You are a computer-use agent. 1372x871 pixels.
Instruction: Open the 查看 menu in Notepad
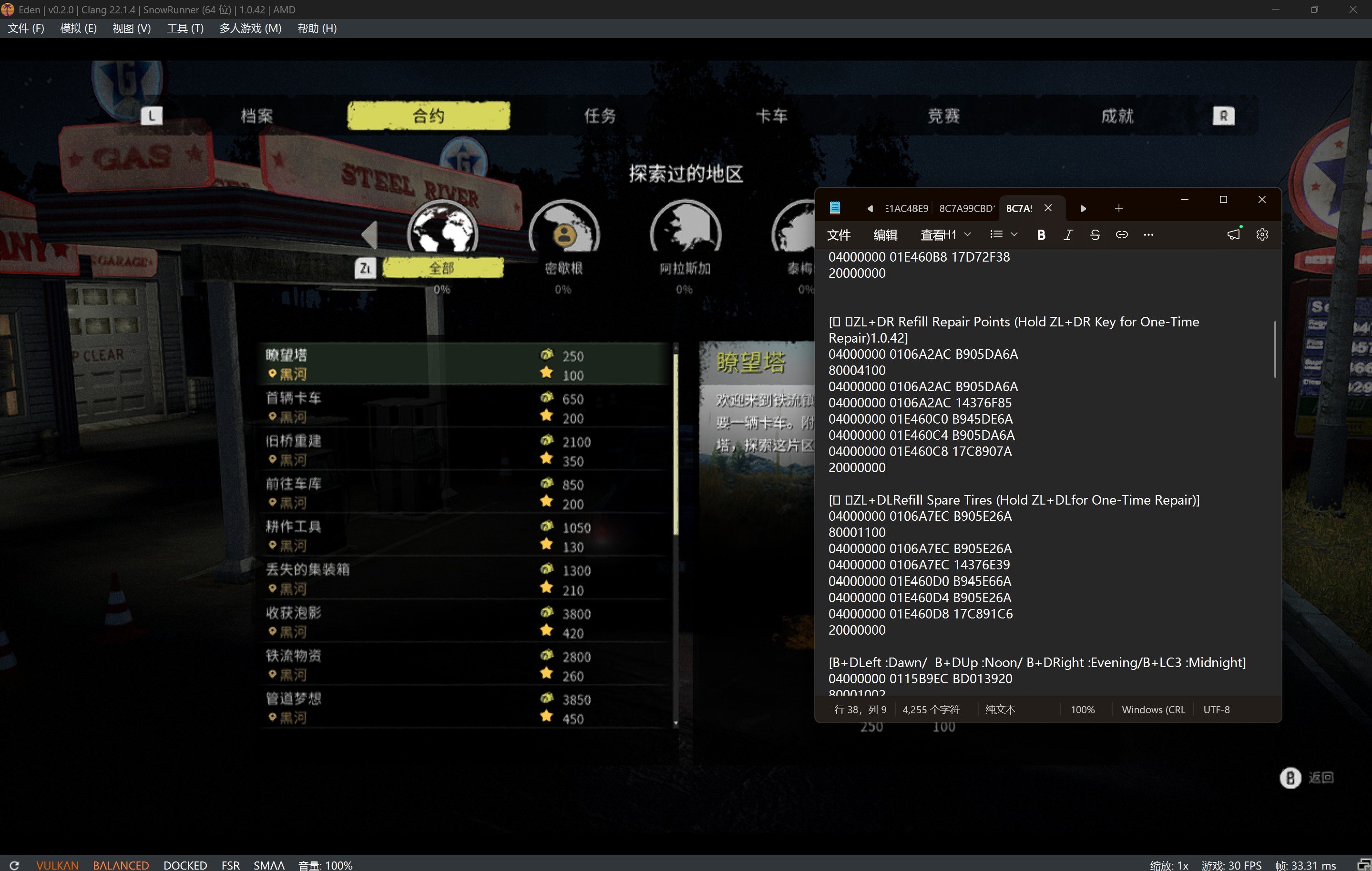(933, 235)
